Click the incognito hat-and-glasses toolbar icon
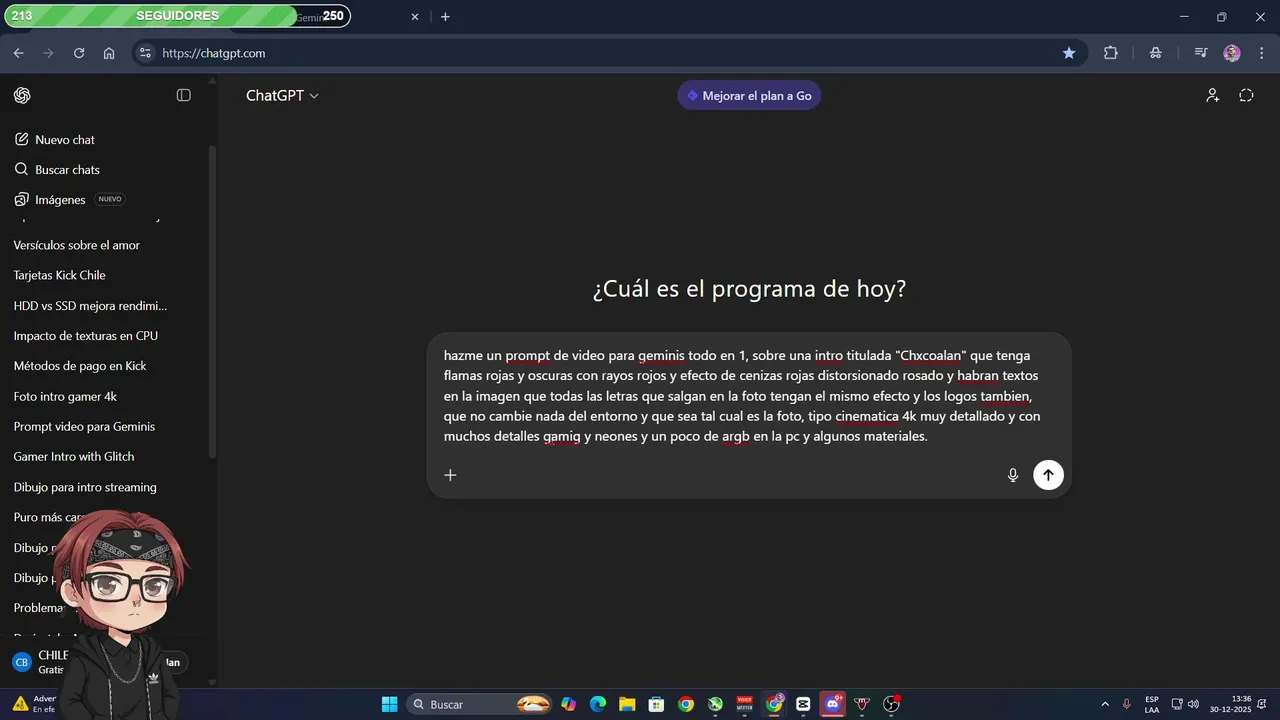 click(x=1156, y=53)
